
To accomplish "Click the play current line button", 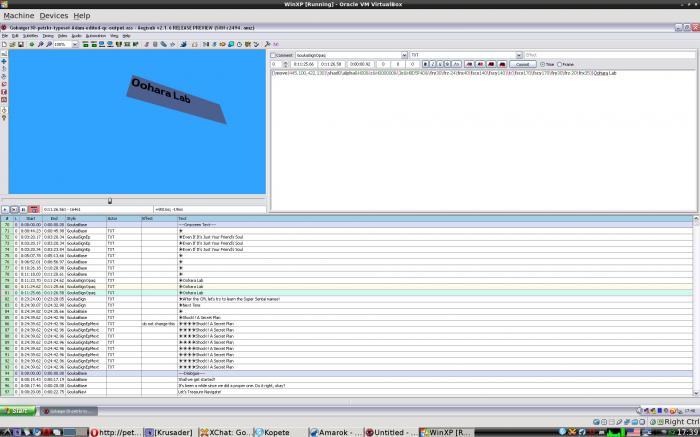I will [x=14, y=209].
